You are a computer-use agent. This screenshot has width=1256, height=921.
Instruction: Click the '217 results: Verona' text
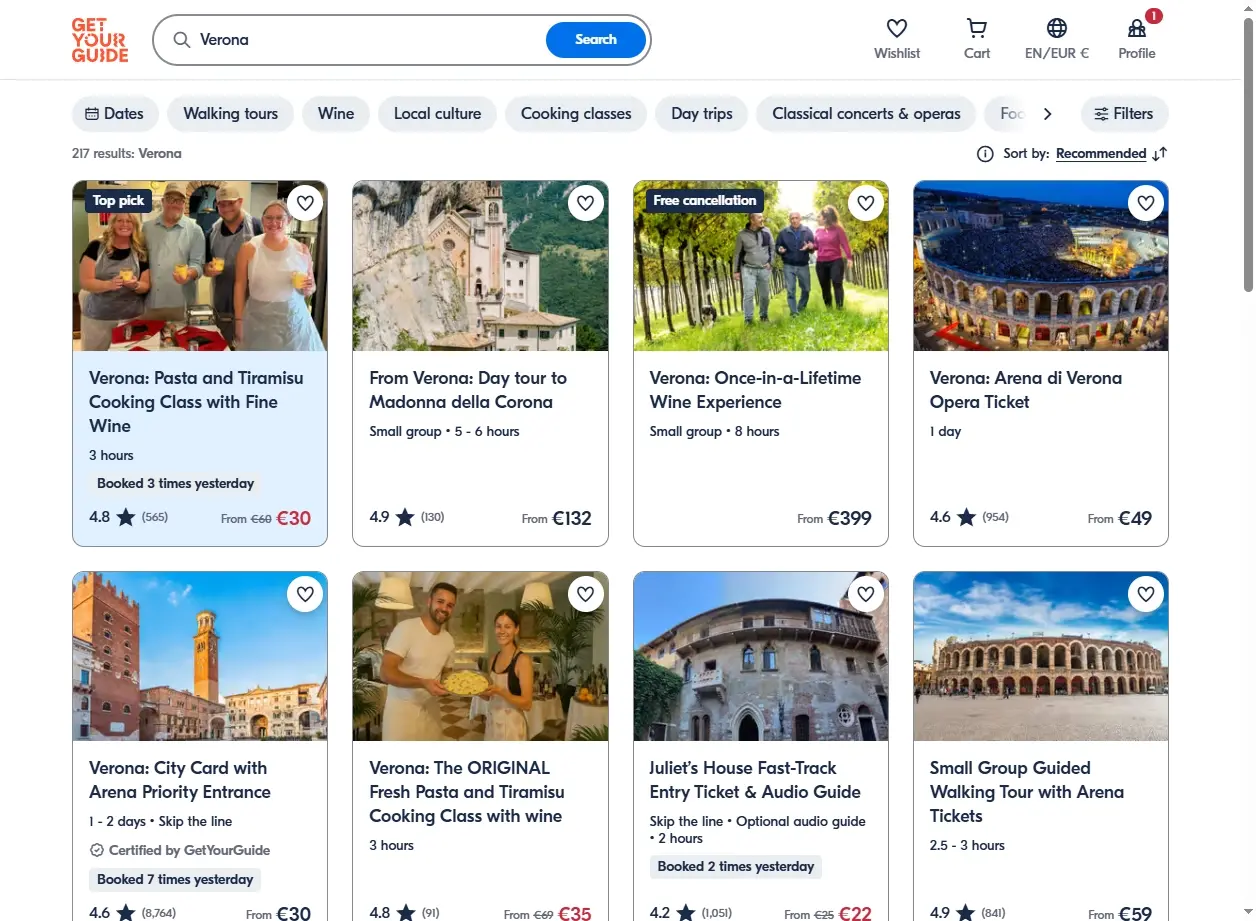[127, 154]
